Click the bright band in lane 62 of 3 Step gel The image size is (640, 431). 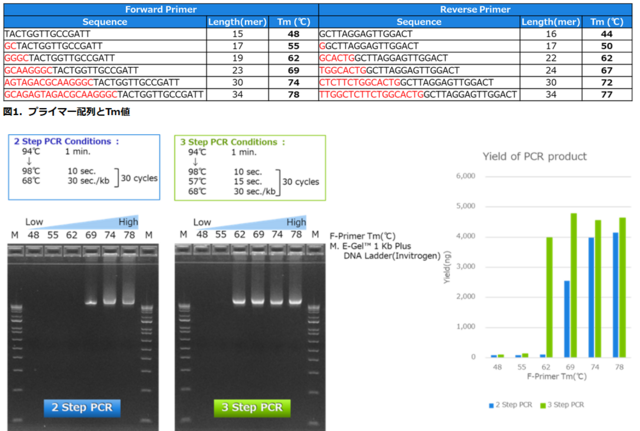239,302
